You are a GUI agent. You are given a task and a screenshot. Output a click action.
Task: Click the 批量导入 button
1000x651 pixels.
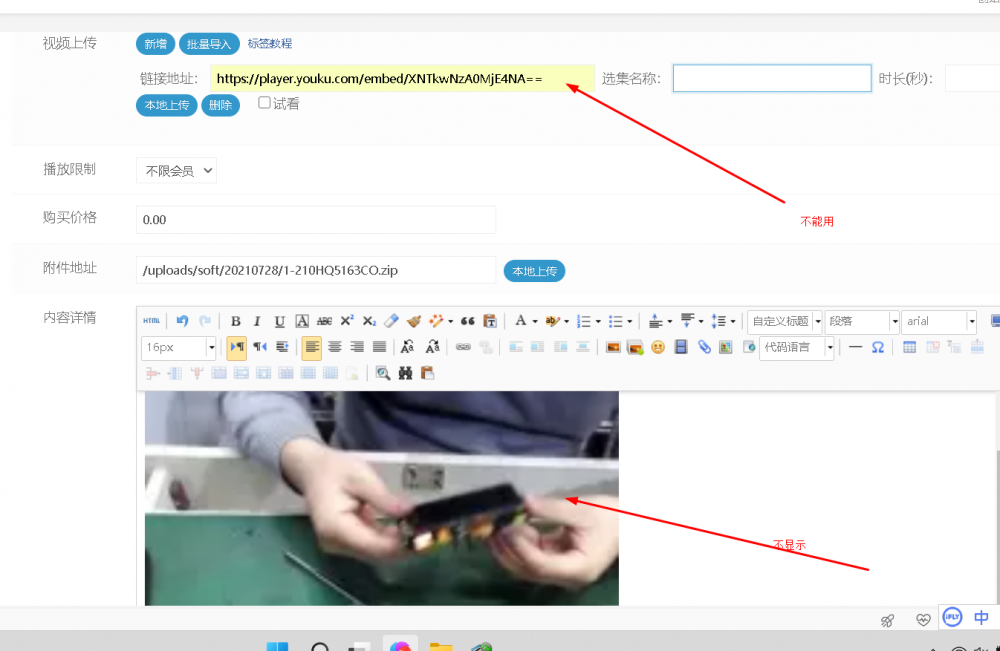click(209, 44)
